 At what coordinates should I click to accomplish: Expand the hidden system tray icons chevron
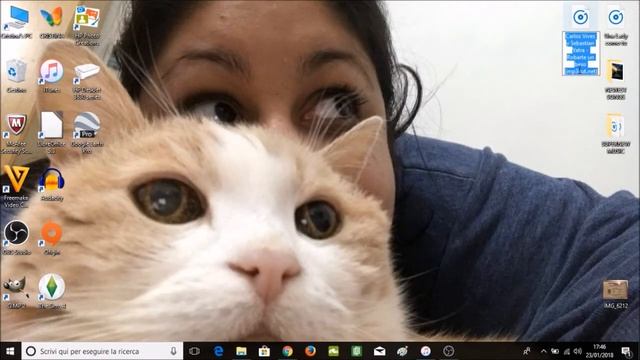click(543, 351)
